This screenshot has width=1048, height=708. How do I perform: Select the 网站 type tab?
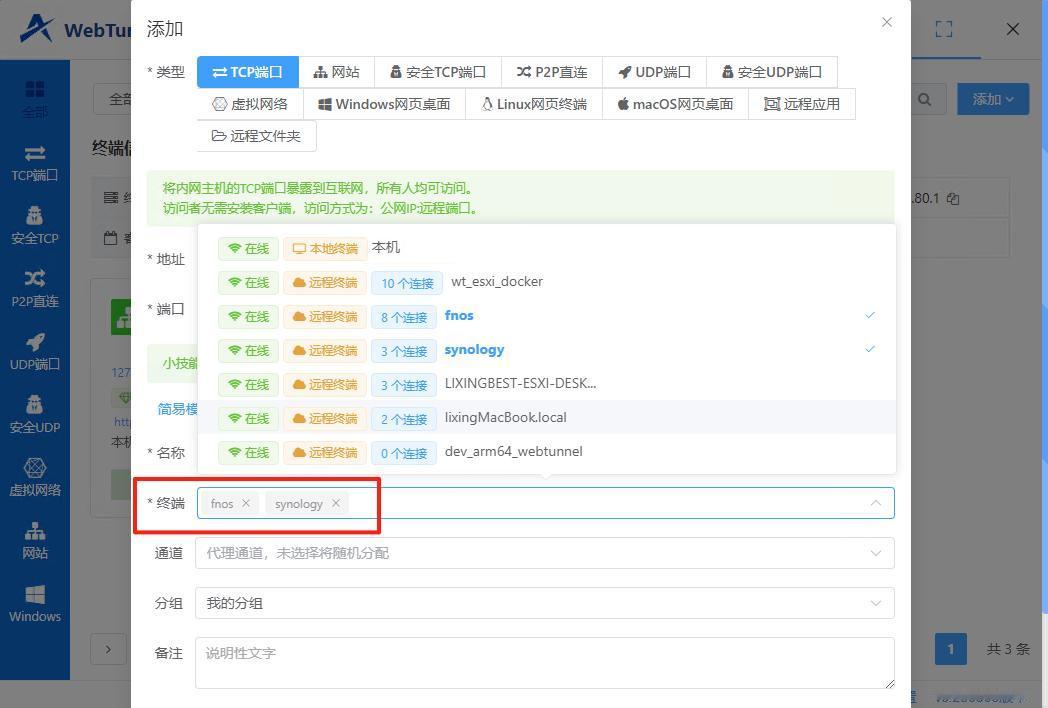(336, 72)
